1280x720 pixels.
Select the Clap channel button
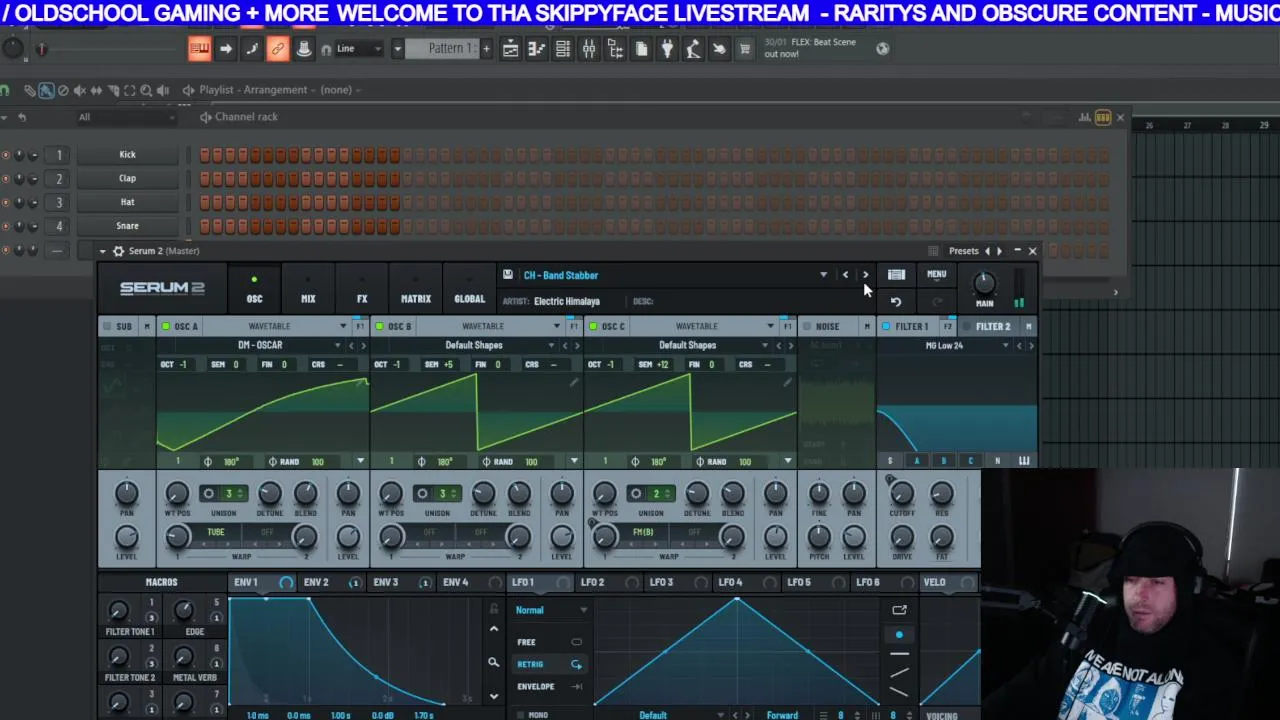click(x=127, y=178)
